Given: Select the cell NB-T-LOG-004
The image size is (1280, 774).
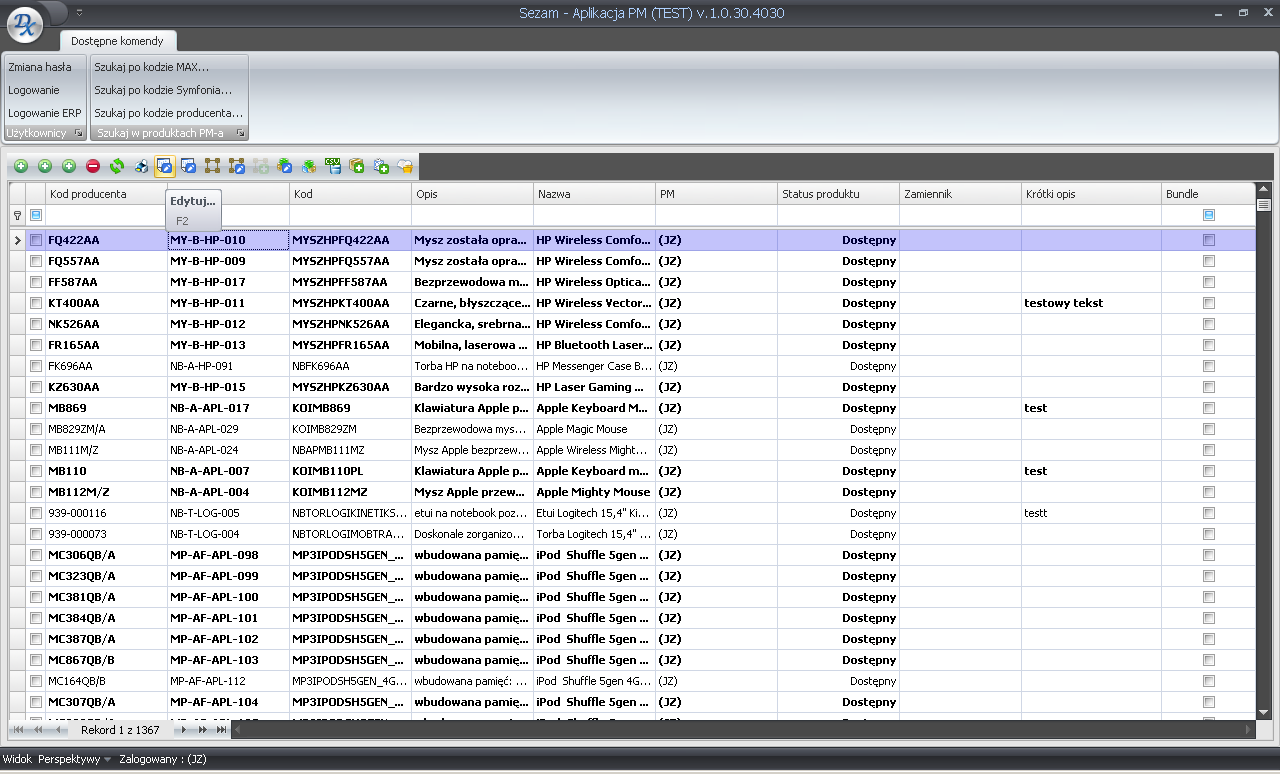Looking at the screenshot, I should [x=228, y=534].
